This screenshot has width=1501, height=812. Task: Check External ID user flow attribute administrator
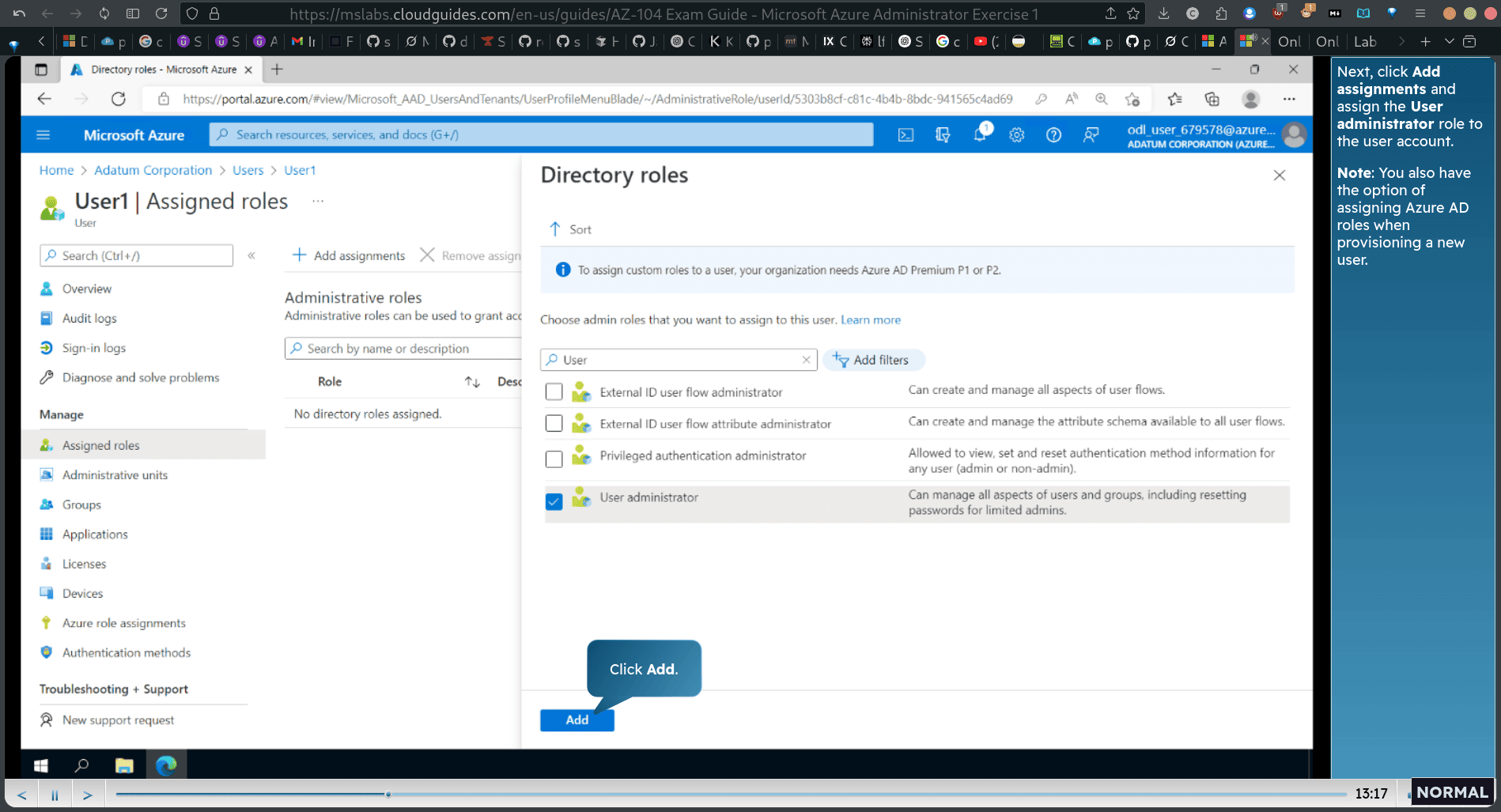tap(554, 423)
